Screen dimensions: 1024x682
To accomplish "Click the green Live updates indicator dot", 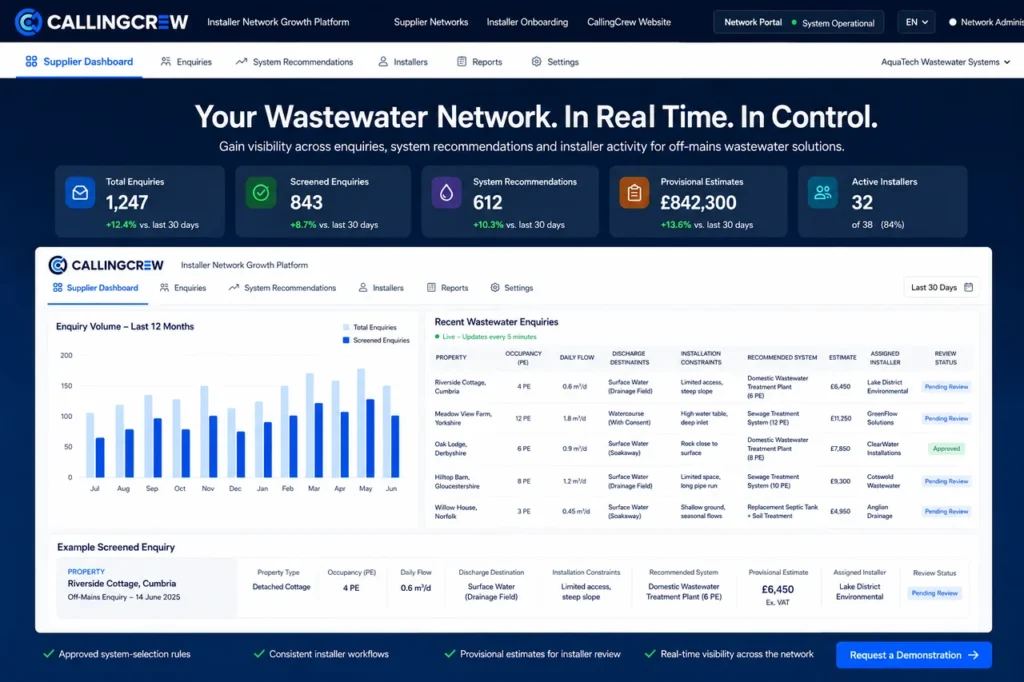I will [x=438, y=337].
